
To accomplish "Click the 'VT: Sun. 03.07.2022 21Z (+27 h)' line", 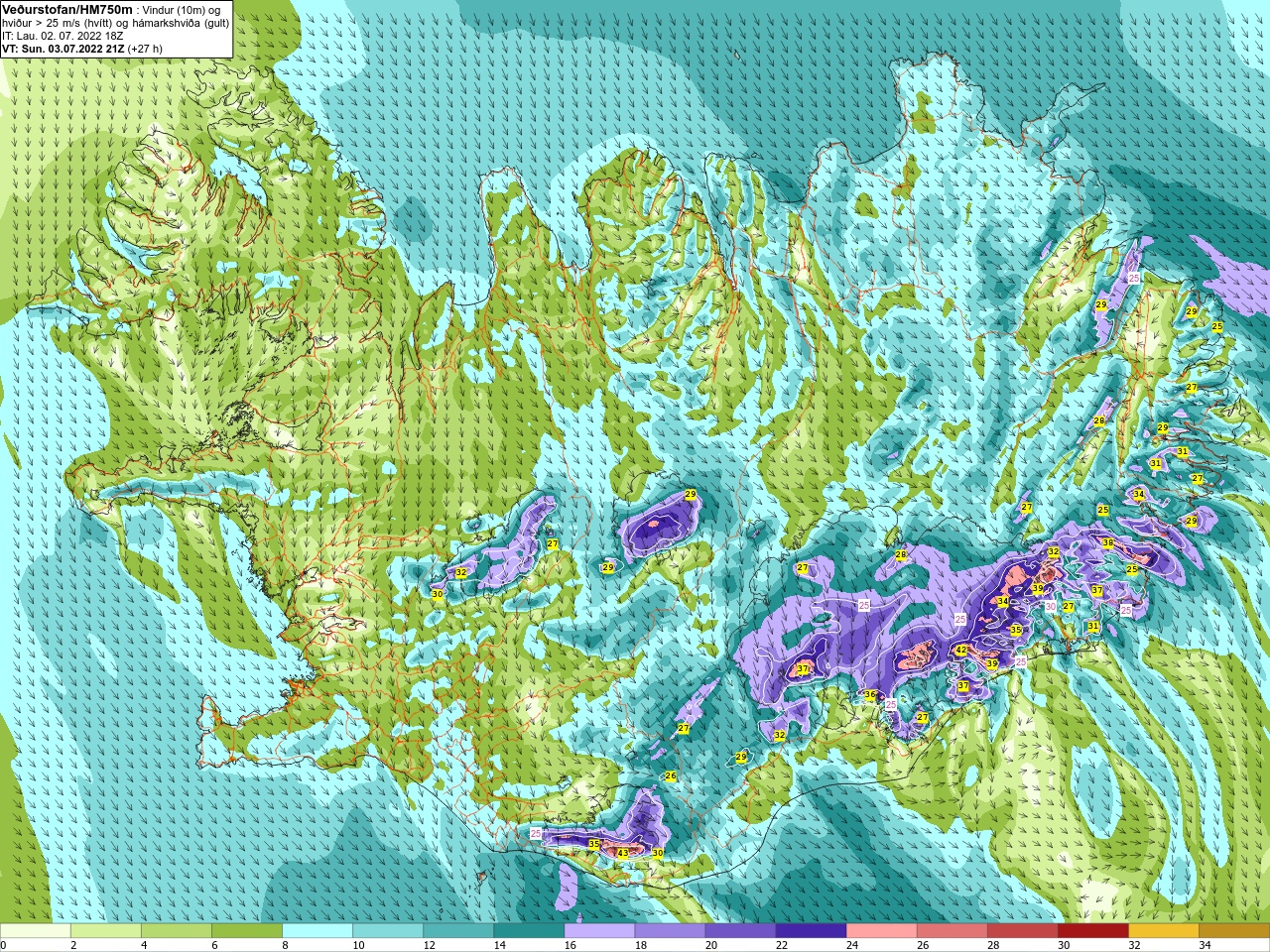I will pyautogui.click(x=82, y=49).
